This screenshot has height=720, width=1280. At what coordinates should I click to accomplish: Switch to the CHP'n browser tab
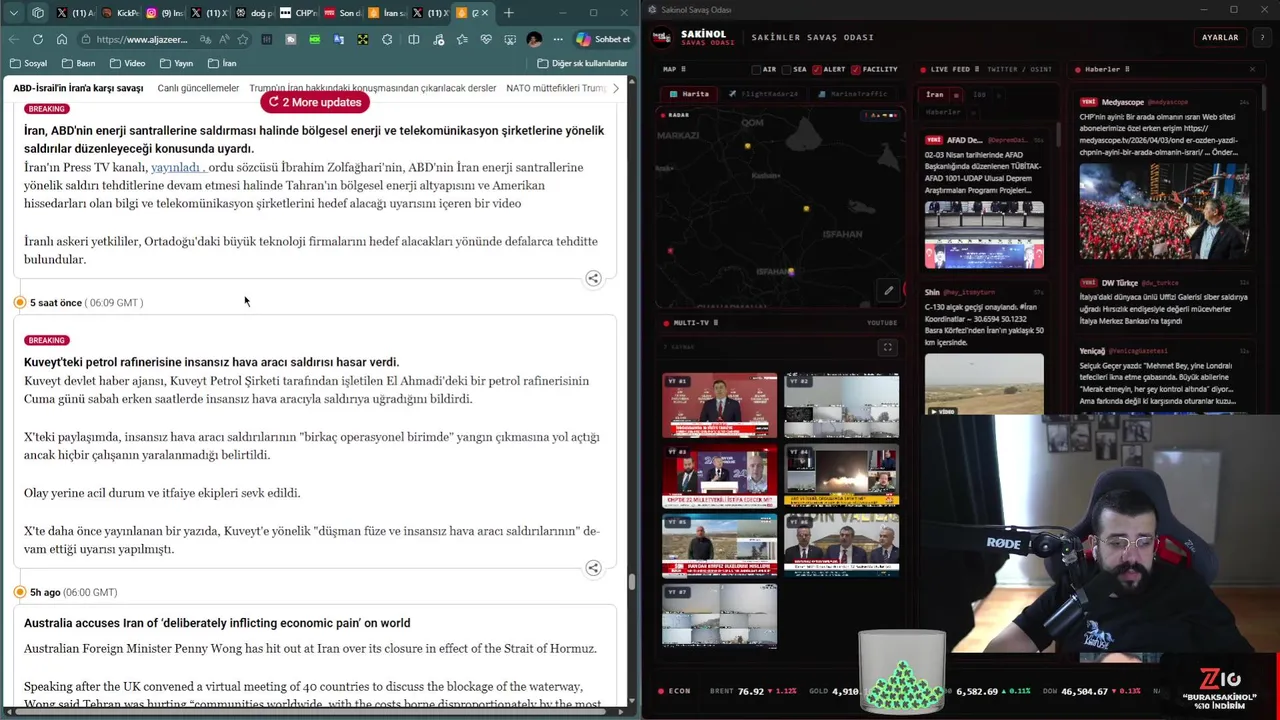pyautogui.click(x=298, y=13)
